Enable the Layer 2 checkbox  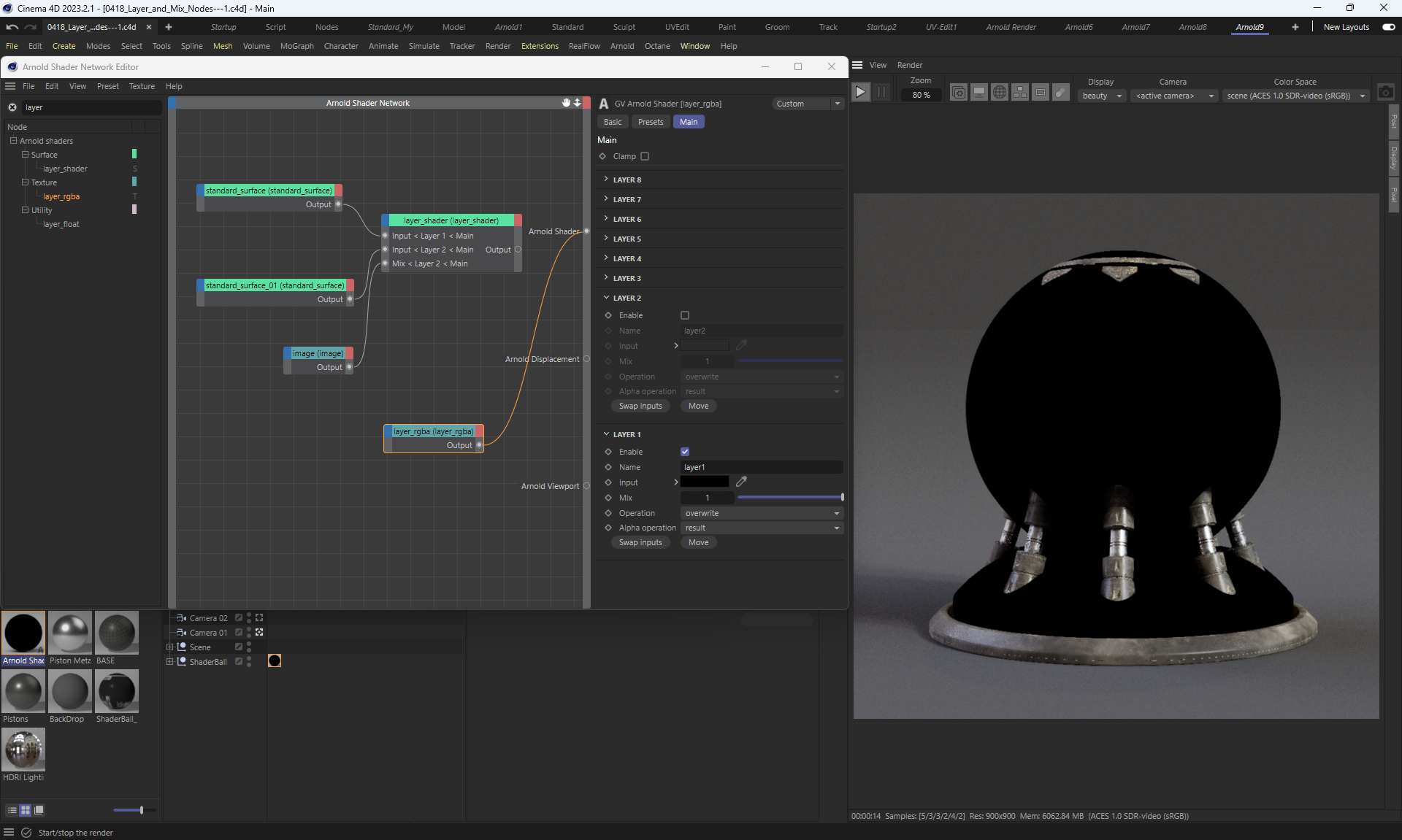(685, 315)
